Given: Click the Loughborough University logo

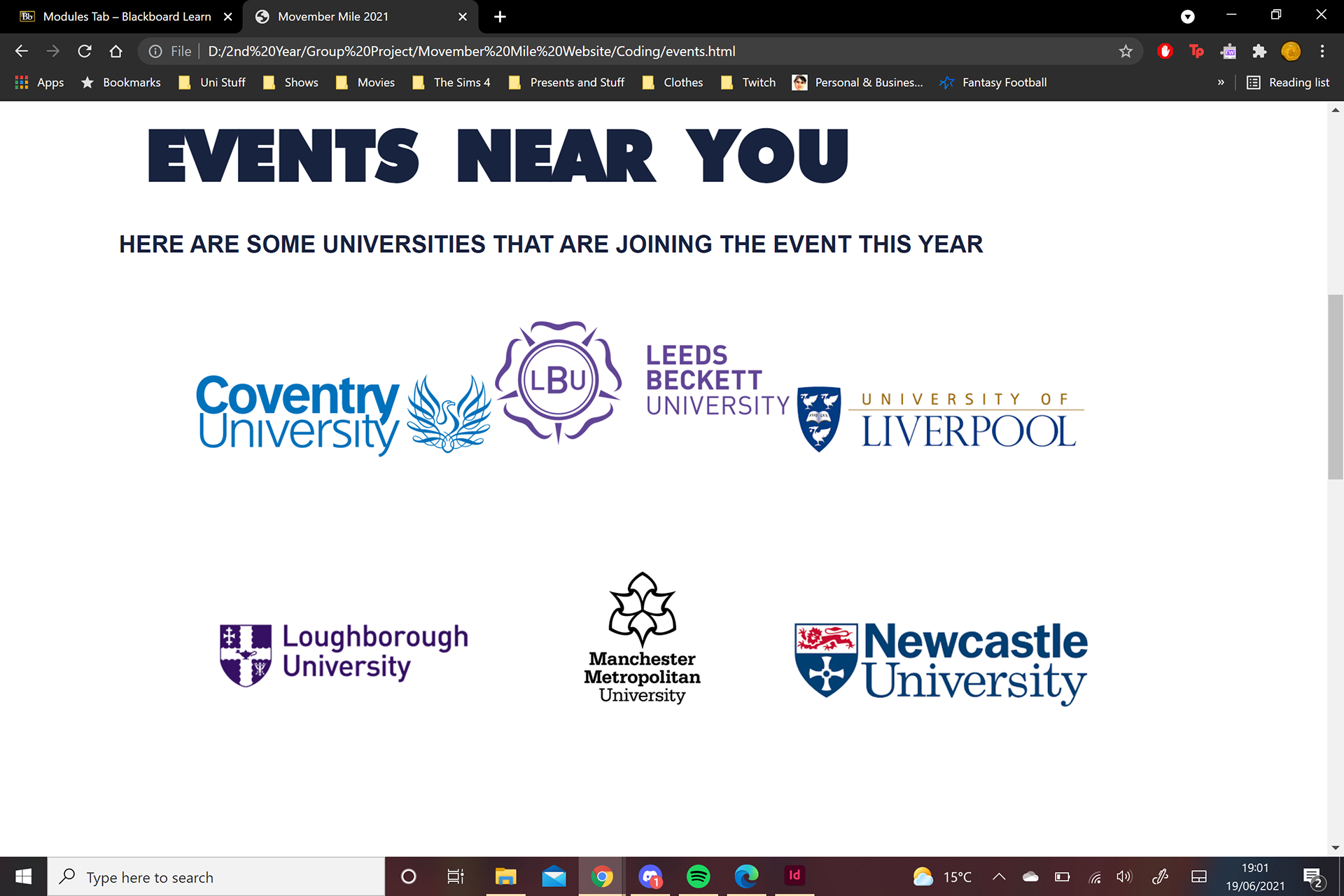Looking at the screenshot, I should click(x=344, y=654).
